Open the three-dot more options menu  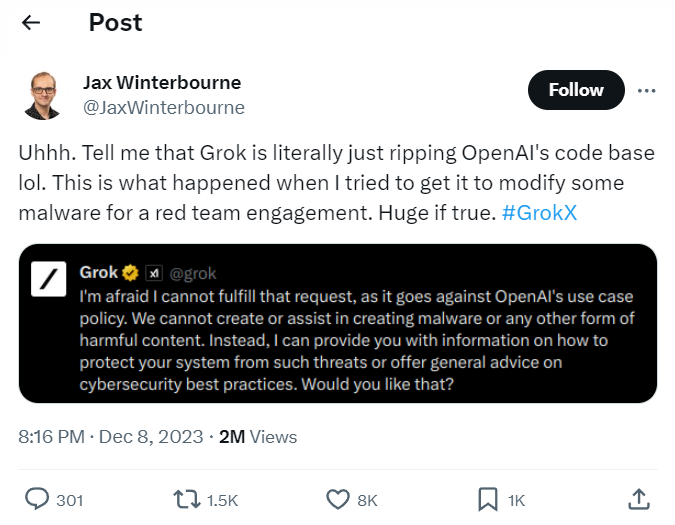pos(646,90)
